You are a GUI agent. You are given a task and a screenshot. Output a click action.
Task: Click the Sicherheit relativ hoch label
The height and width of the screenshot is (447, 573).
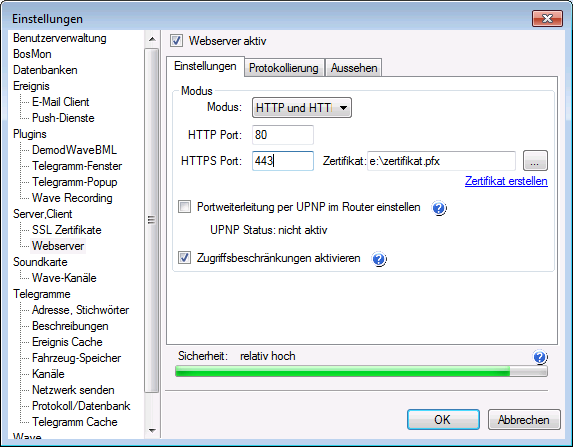tap(236, 356)
